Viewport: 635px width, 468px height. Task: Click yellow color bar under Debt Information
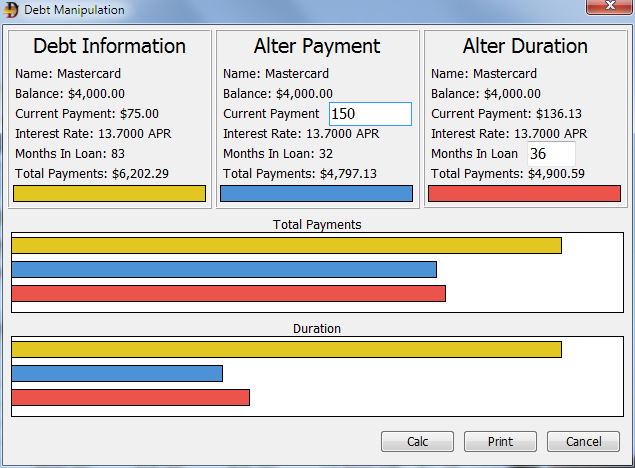point(109,193)
